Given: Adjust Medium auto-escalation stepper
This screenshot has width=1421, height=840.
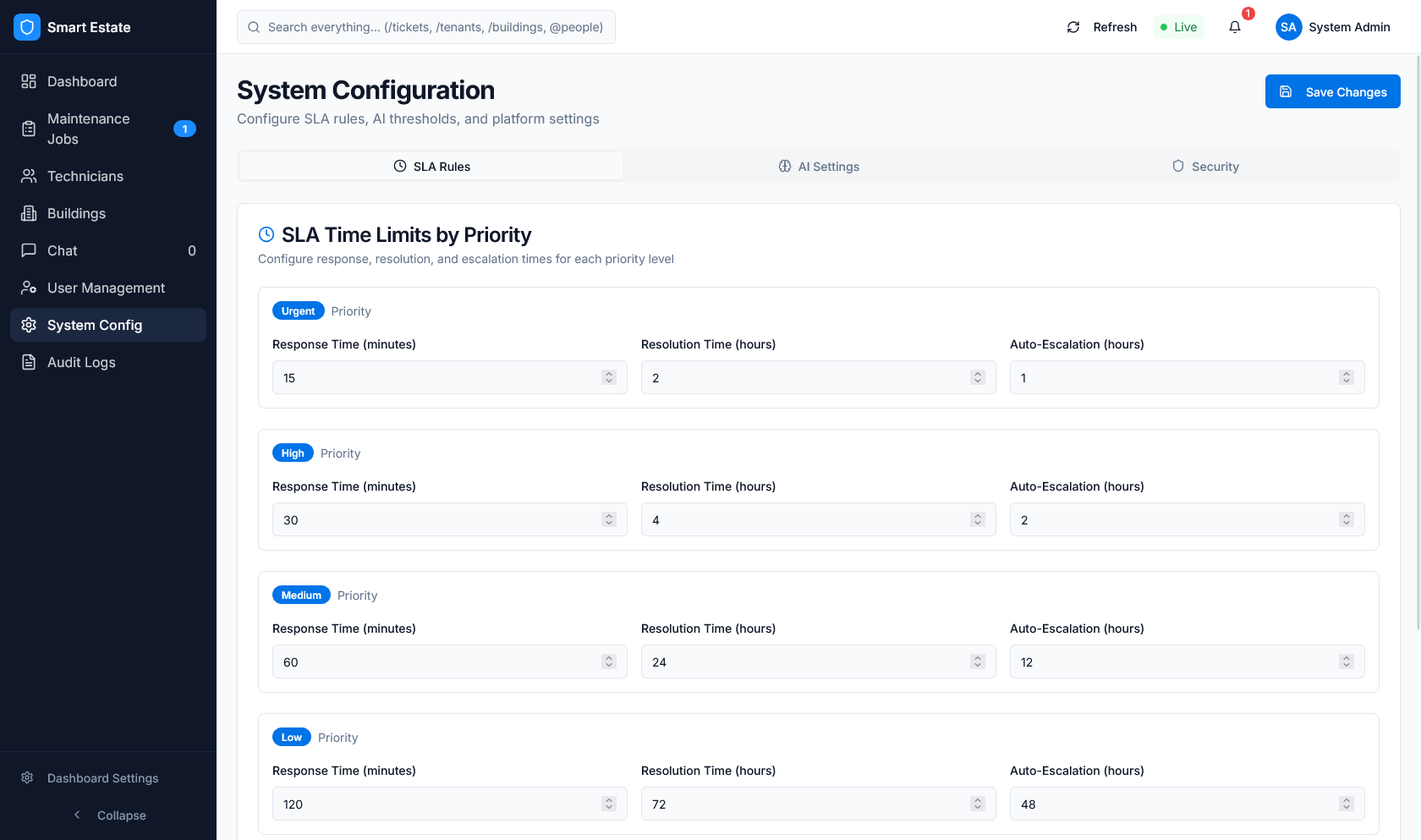Looking at the screenshot, I should point(1347,662).
